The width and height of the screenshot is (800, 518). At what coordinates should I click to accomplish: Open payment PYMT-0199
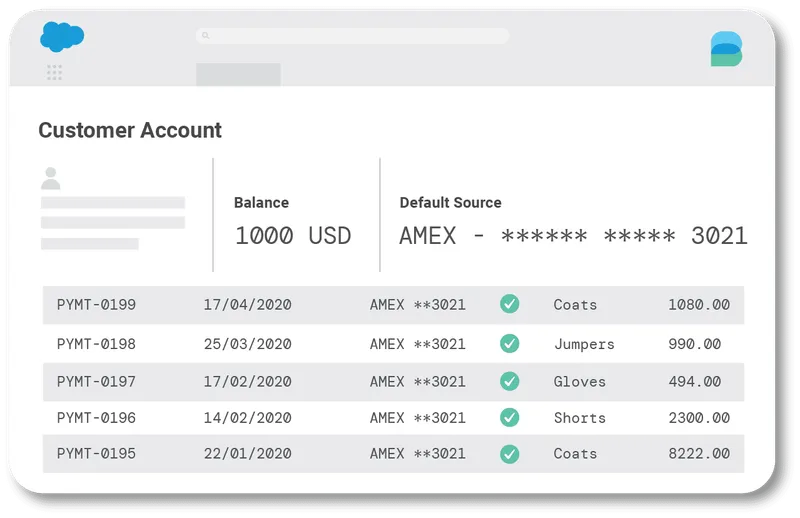[96, 305]
